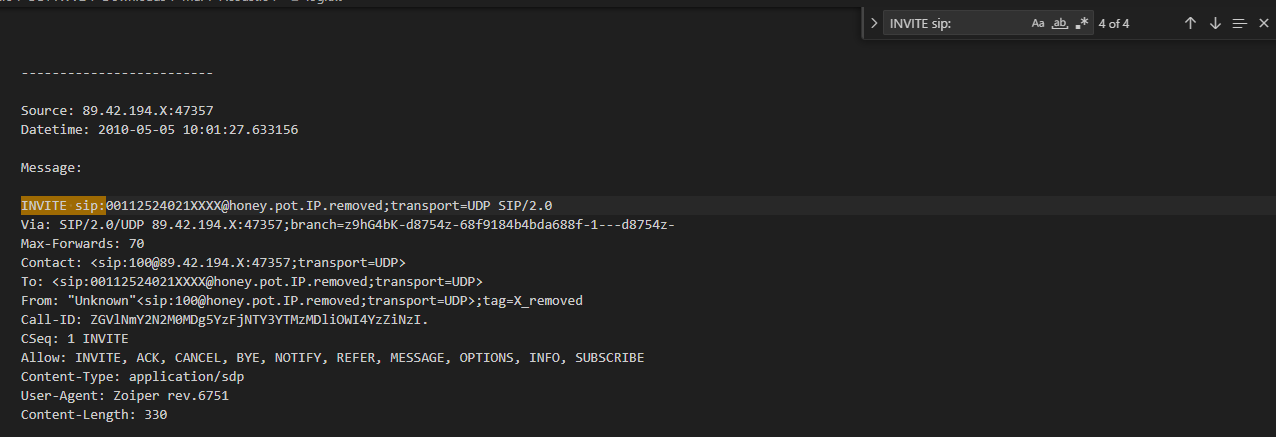Click the highlighted "INVITE sip:" match
The width and height of the screenshot is (1276, 437).
pos(63,205)
